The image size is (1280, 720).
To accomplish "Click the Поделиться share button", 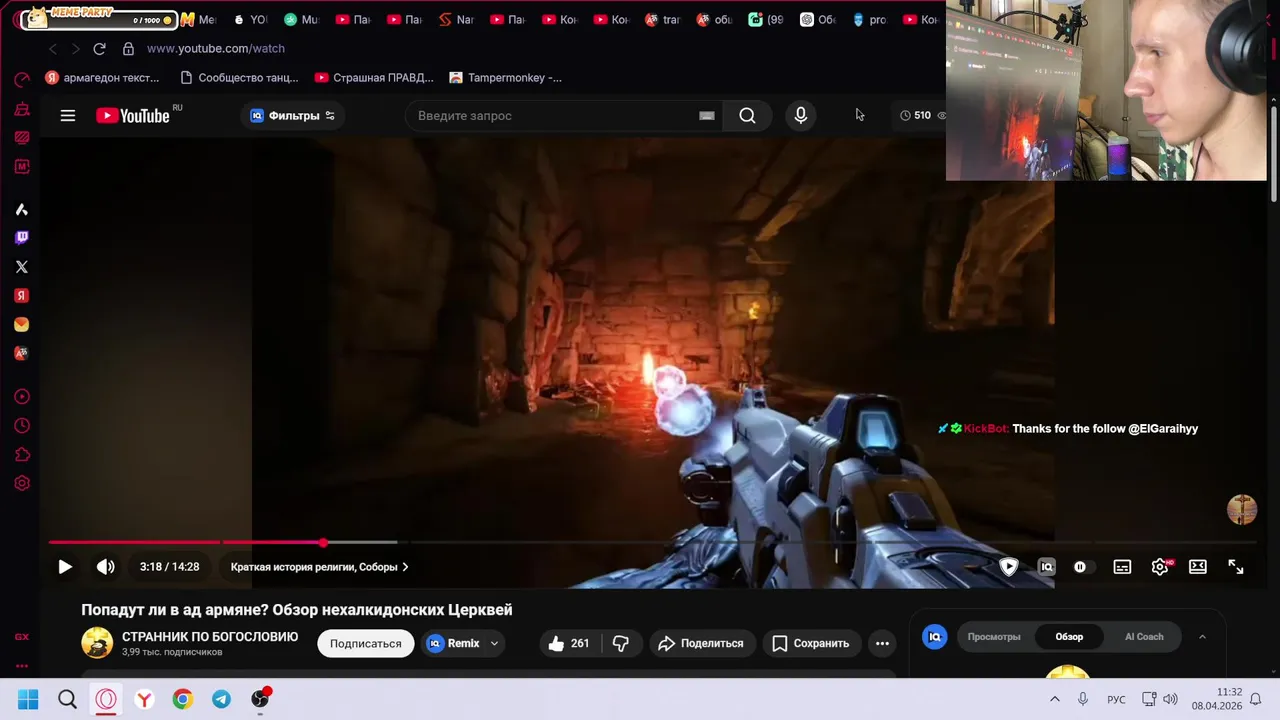I will pos(701,644).
